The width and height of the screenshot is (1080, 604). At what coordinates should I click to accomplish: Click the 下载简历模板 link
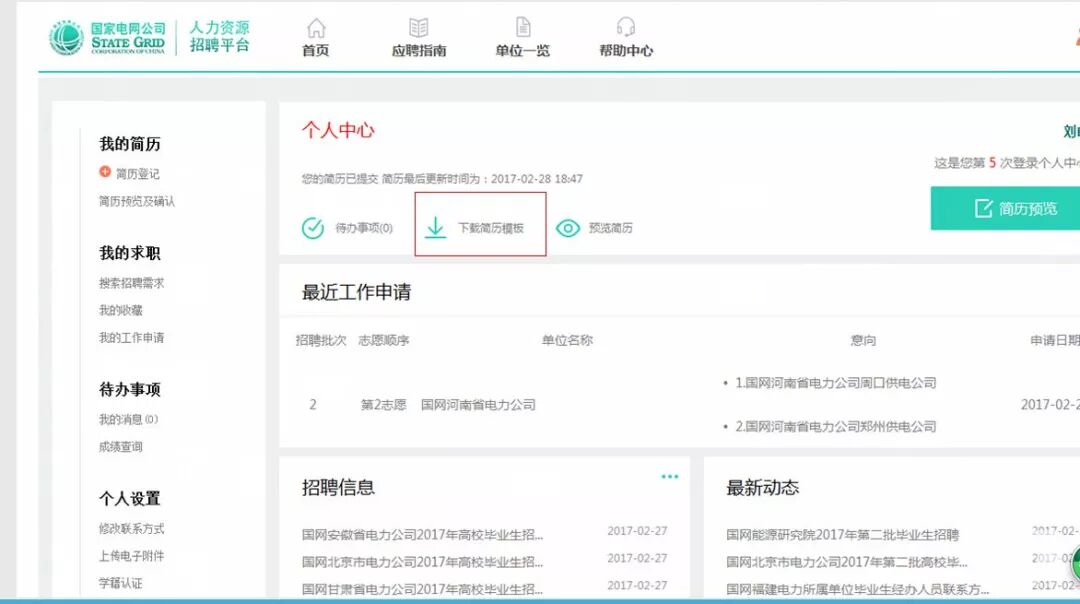coord(491,228)
